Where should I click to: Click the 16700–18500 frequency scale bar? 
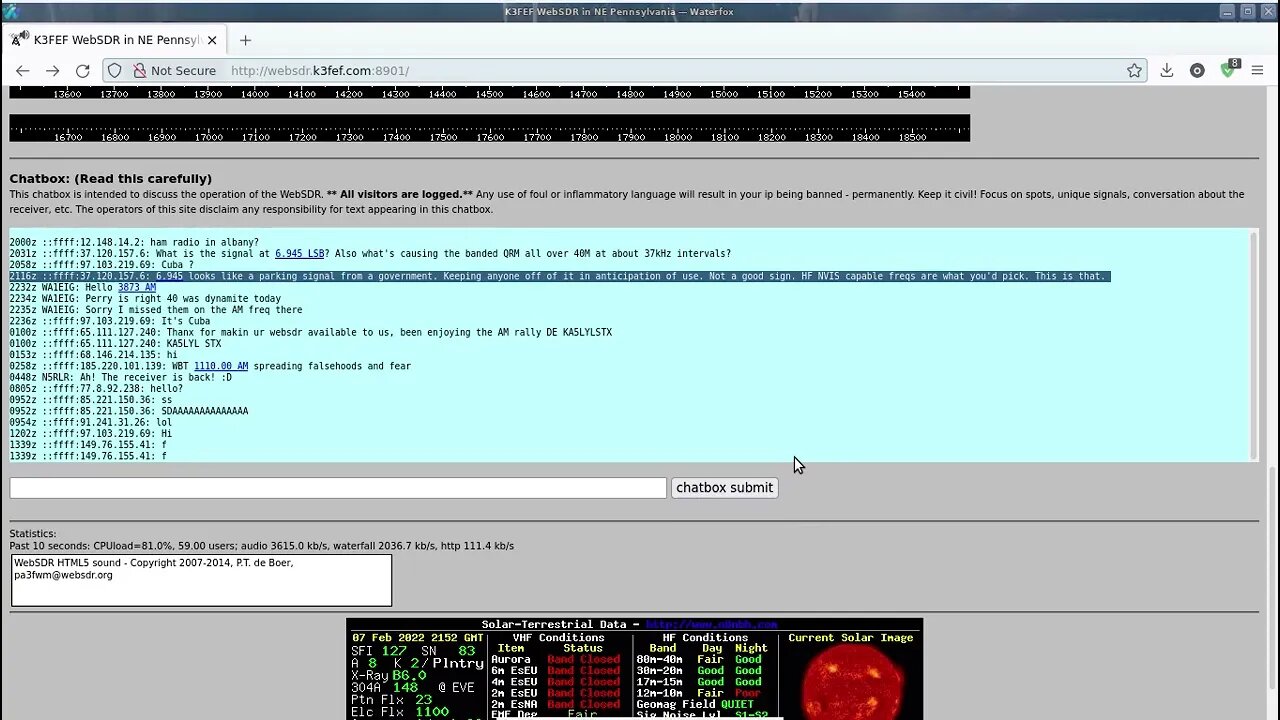point(490,129)
